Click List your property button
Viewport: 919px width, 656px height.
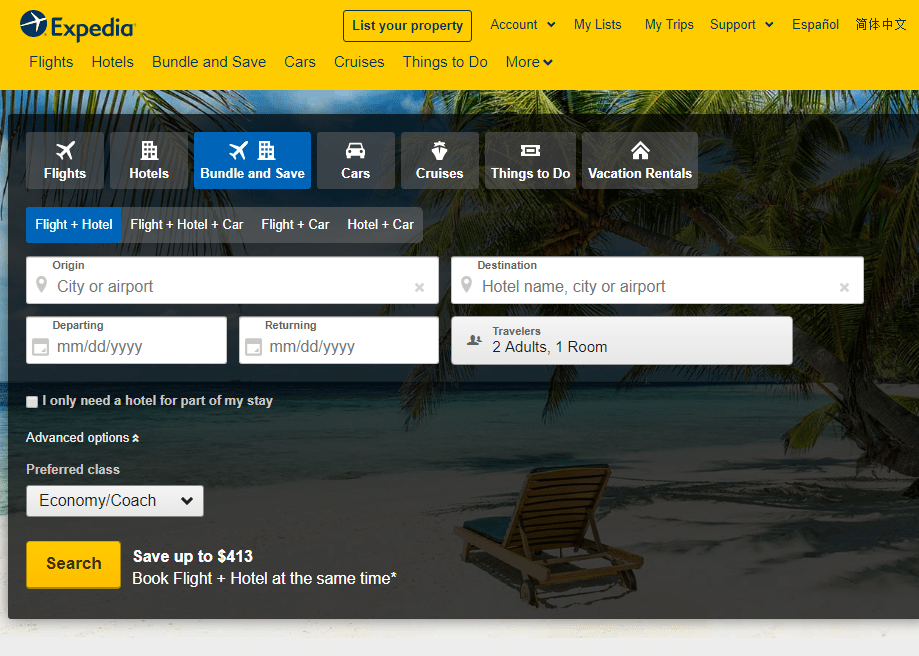(x=407, y=26)
